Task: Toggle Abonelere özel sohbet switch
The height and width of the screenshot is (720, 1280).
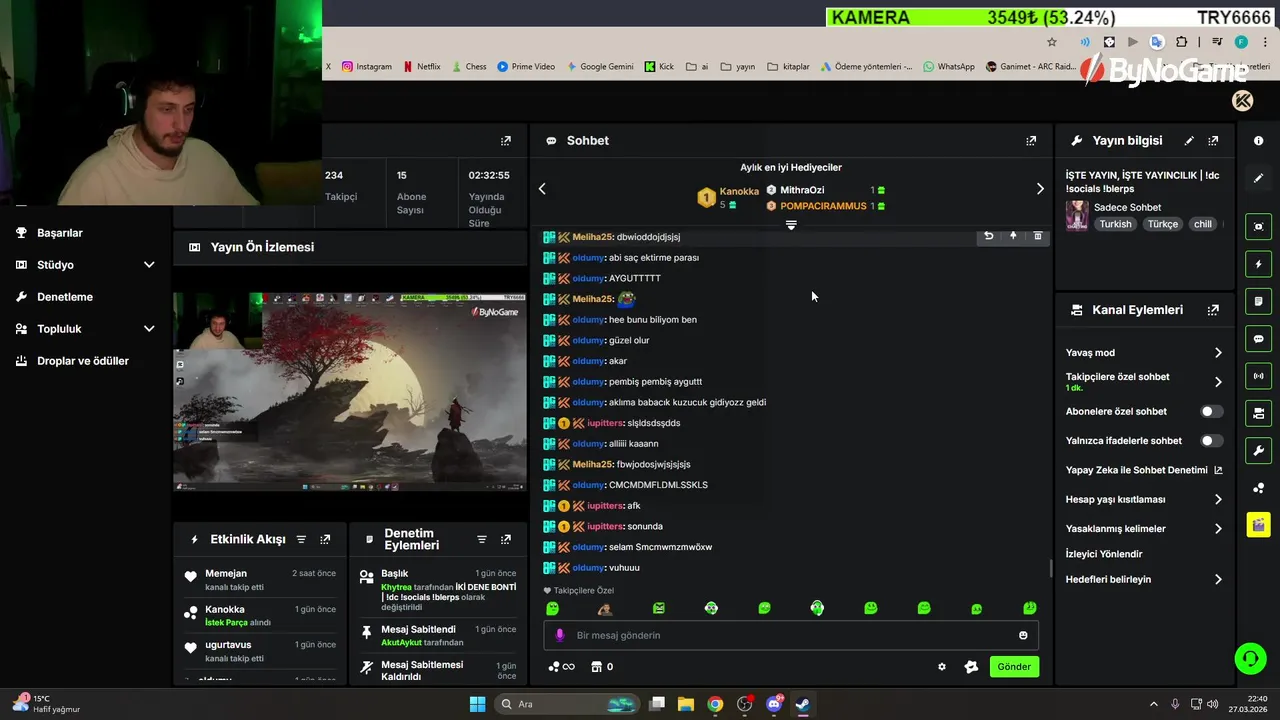Action: (1211, 411)
